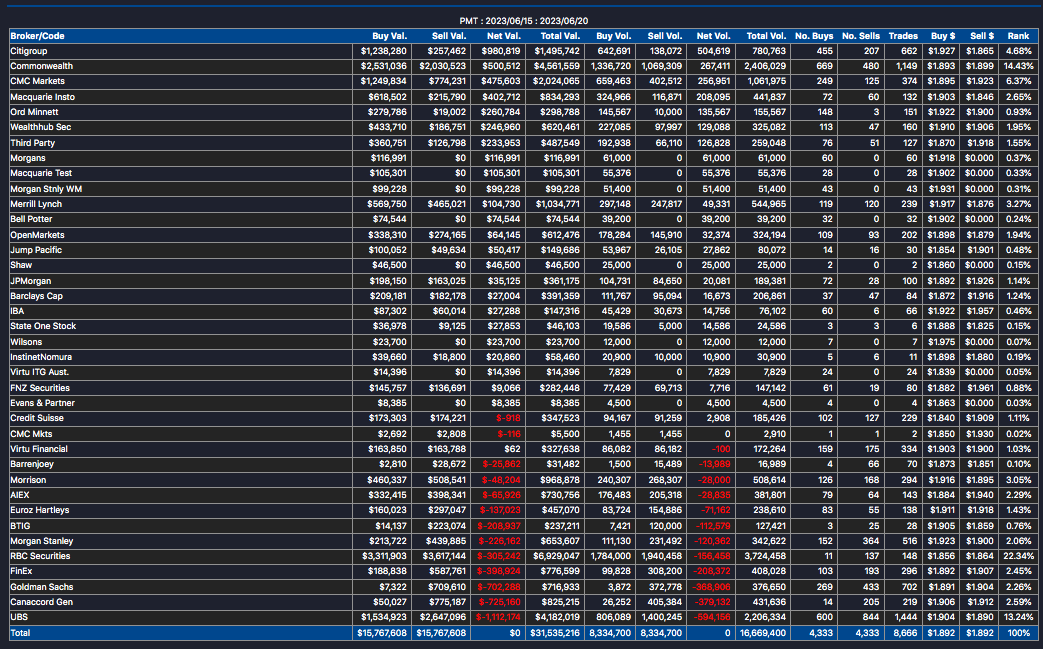Click UBS net value $-1,112,174

coord(498,617)
